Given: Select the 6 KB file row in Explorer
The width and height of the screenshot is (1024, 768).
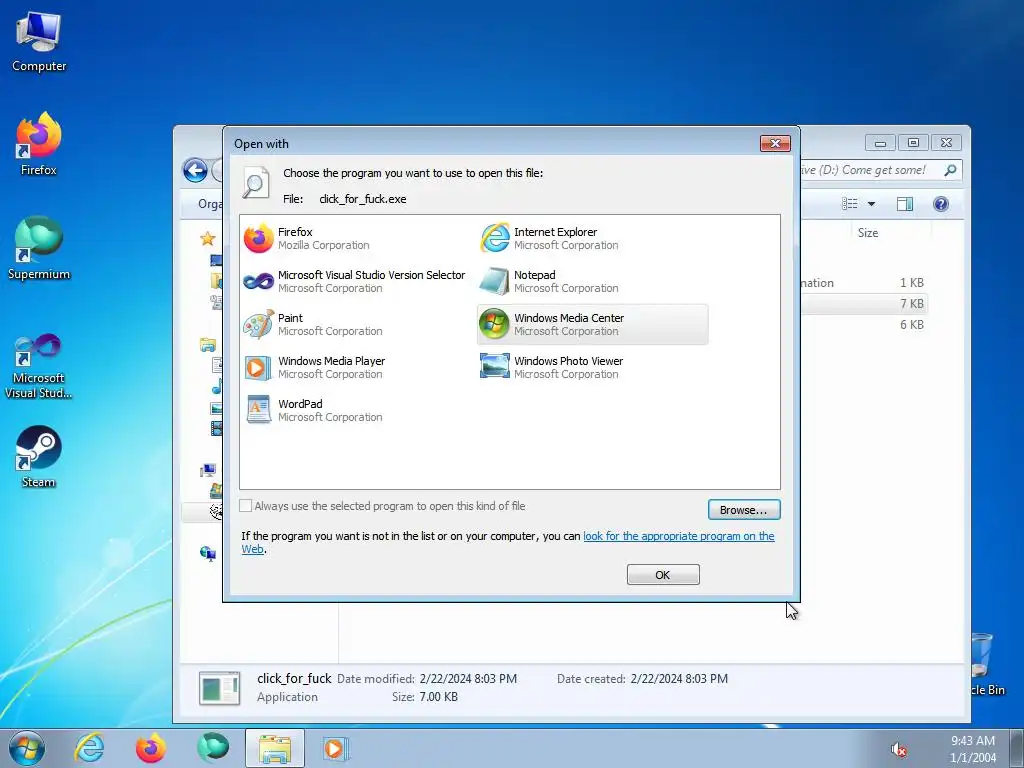Looking at the screenshot, I should tap(863, 325).
